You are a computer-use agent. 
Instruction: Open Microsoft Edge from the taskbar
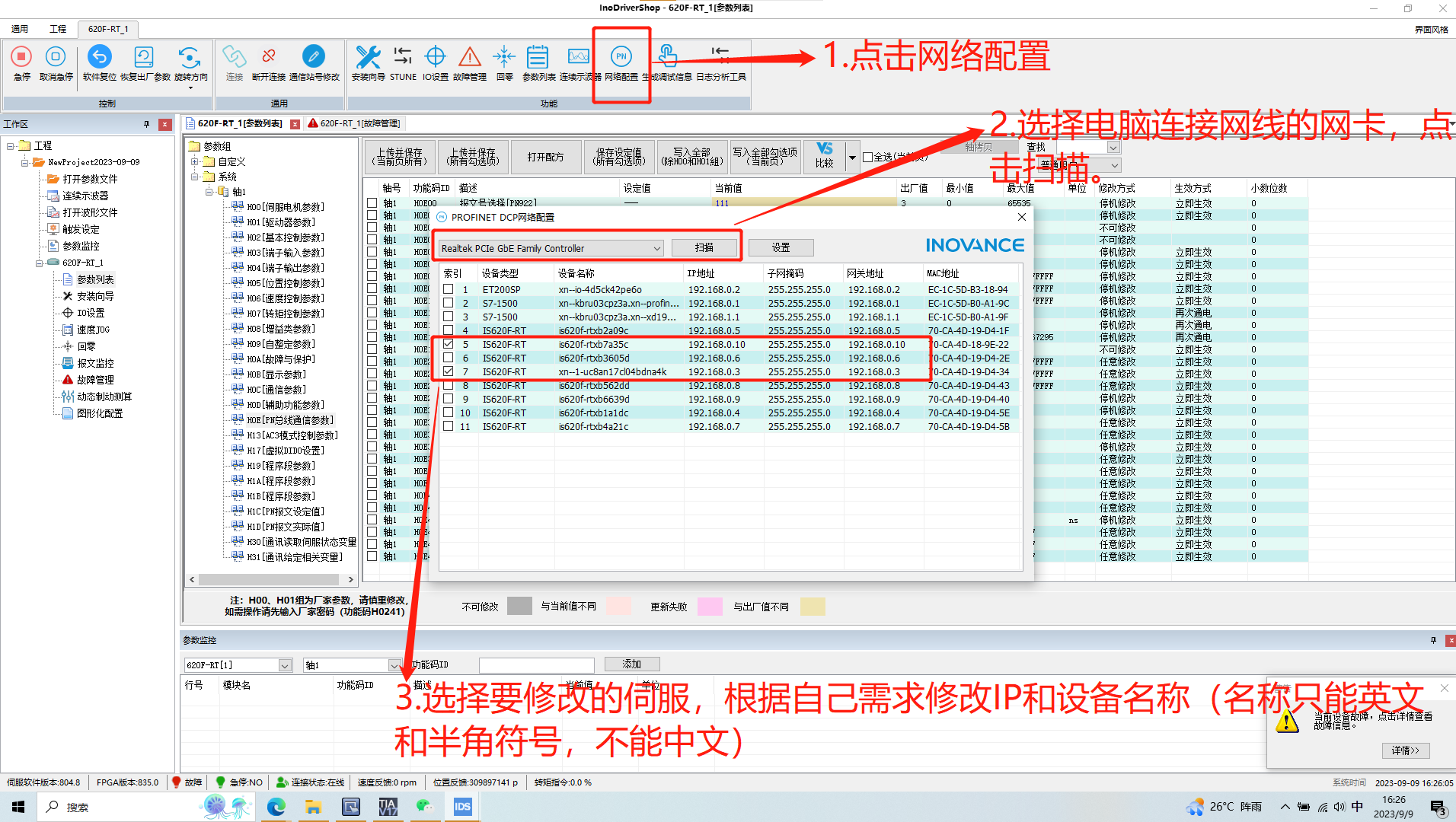[276, 807]
